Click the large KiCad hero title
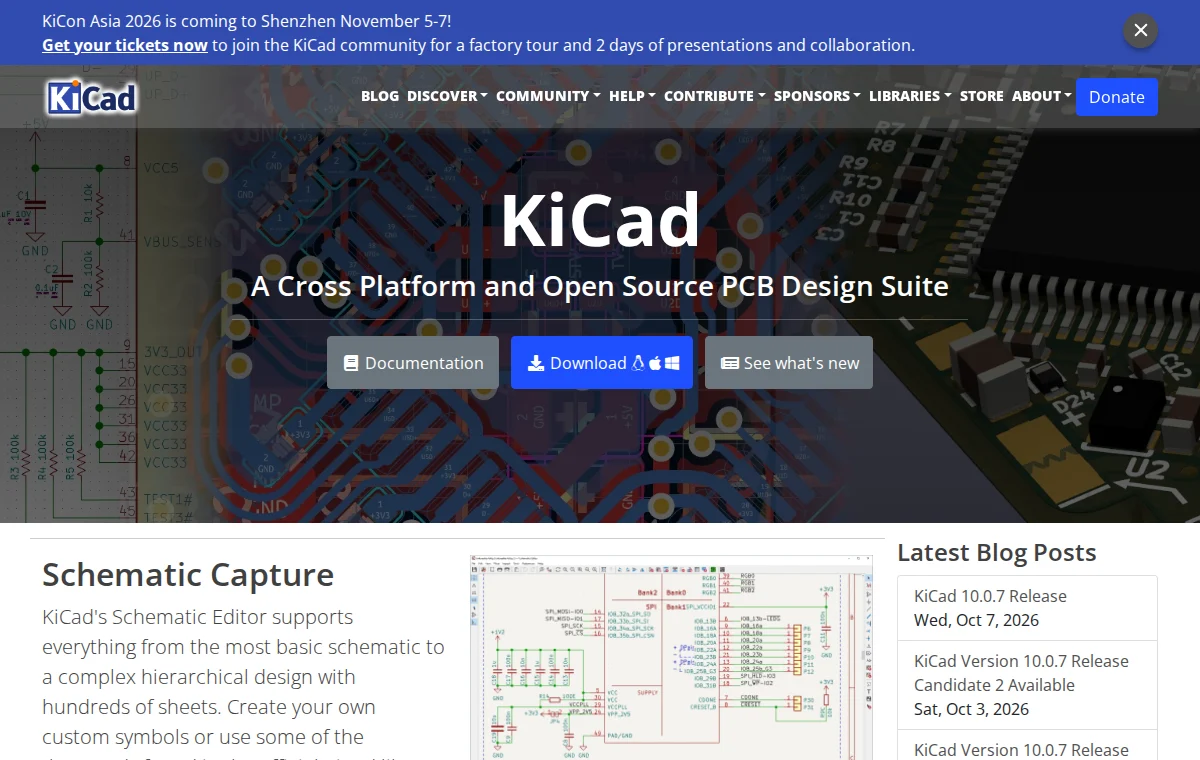 click(600, 220)
